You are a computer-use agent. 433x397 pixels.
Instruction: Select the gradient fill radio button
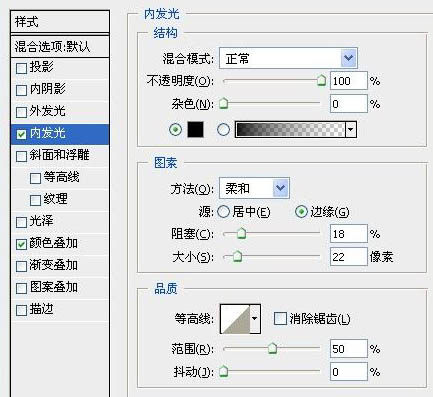[x=223, y=129]
